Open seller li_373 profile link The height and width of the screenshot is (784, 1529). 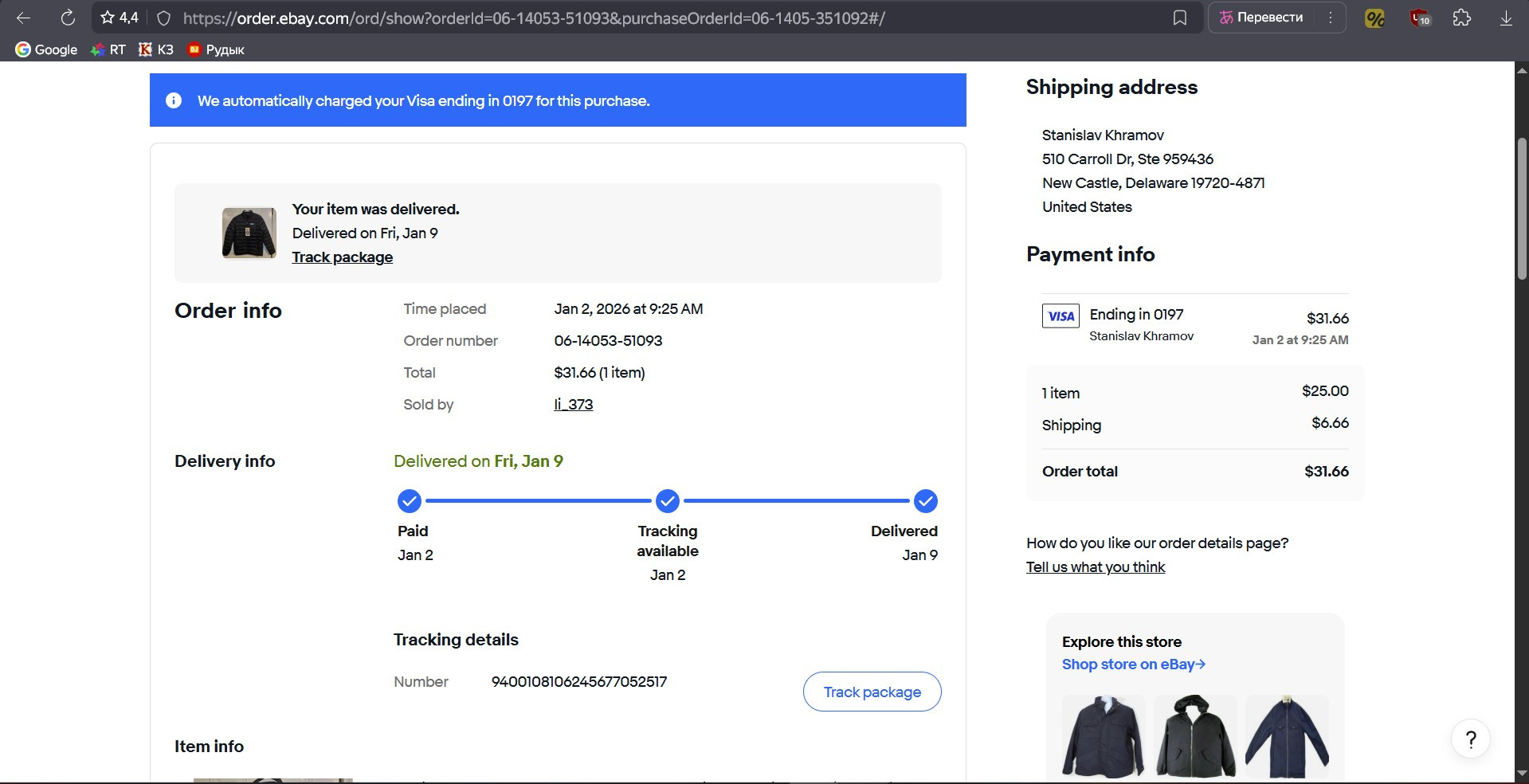(573, 404)
